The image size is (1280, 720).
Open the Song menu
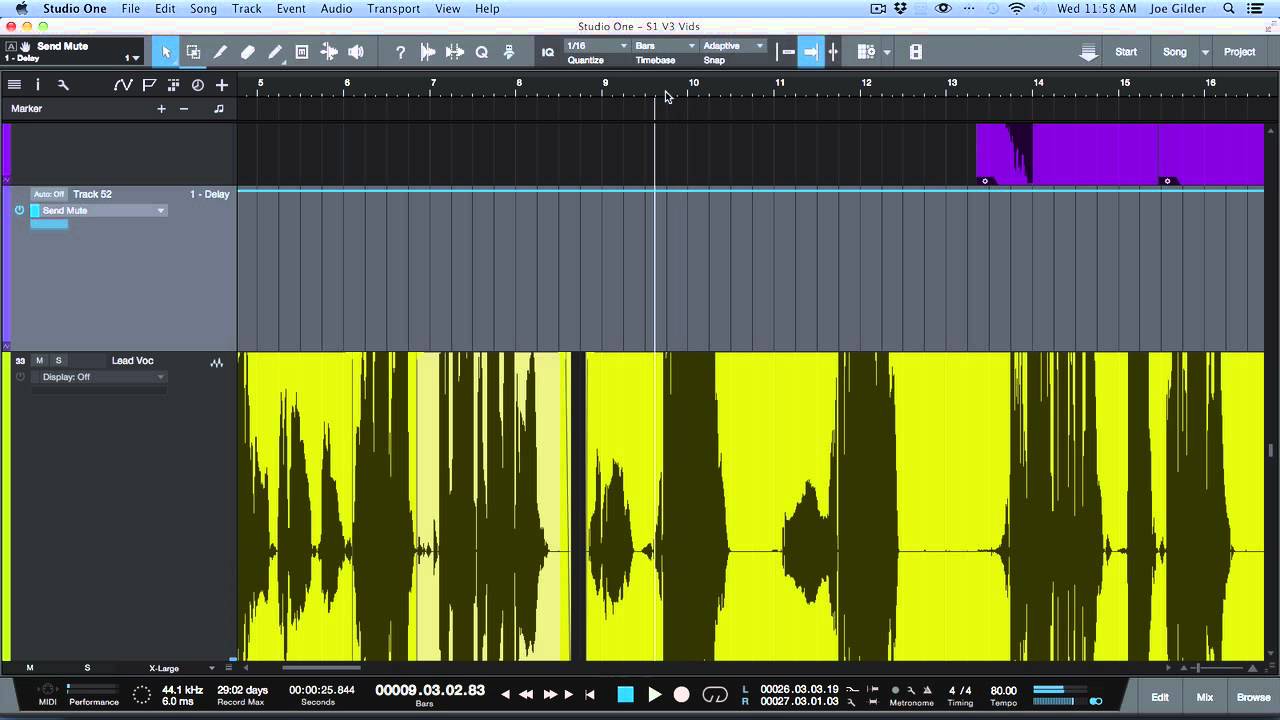click(203, 9)
